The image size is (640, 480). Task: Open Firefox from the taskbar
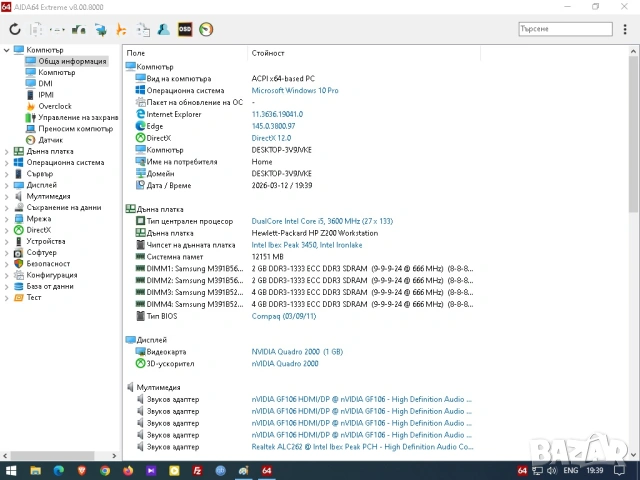128,471
